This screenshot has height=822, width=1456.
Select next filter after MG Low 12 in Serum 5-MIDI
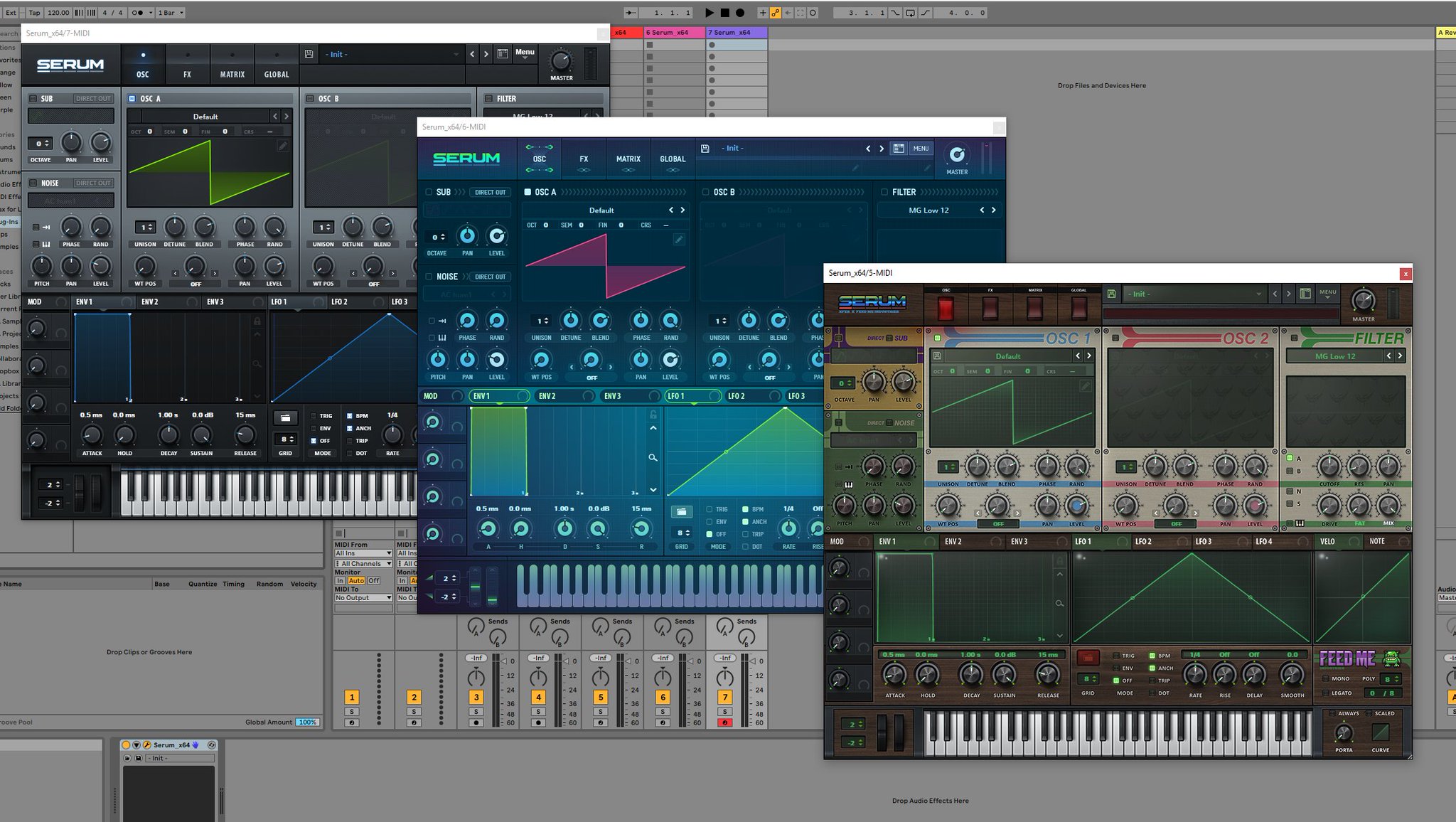[x=1400, y=356]
